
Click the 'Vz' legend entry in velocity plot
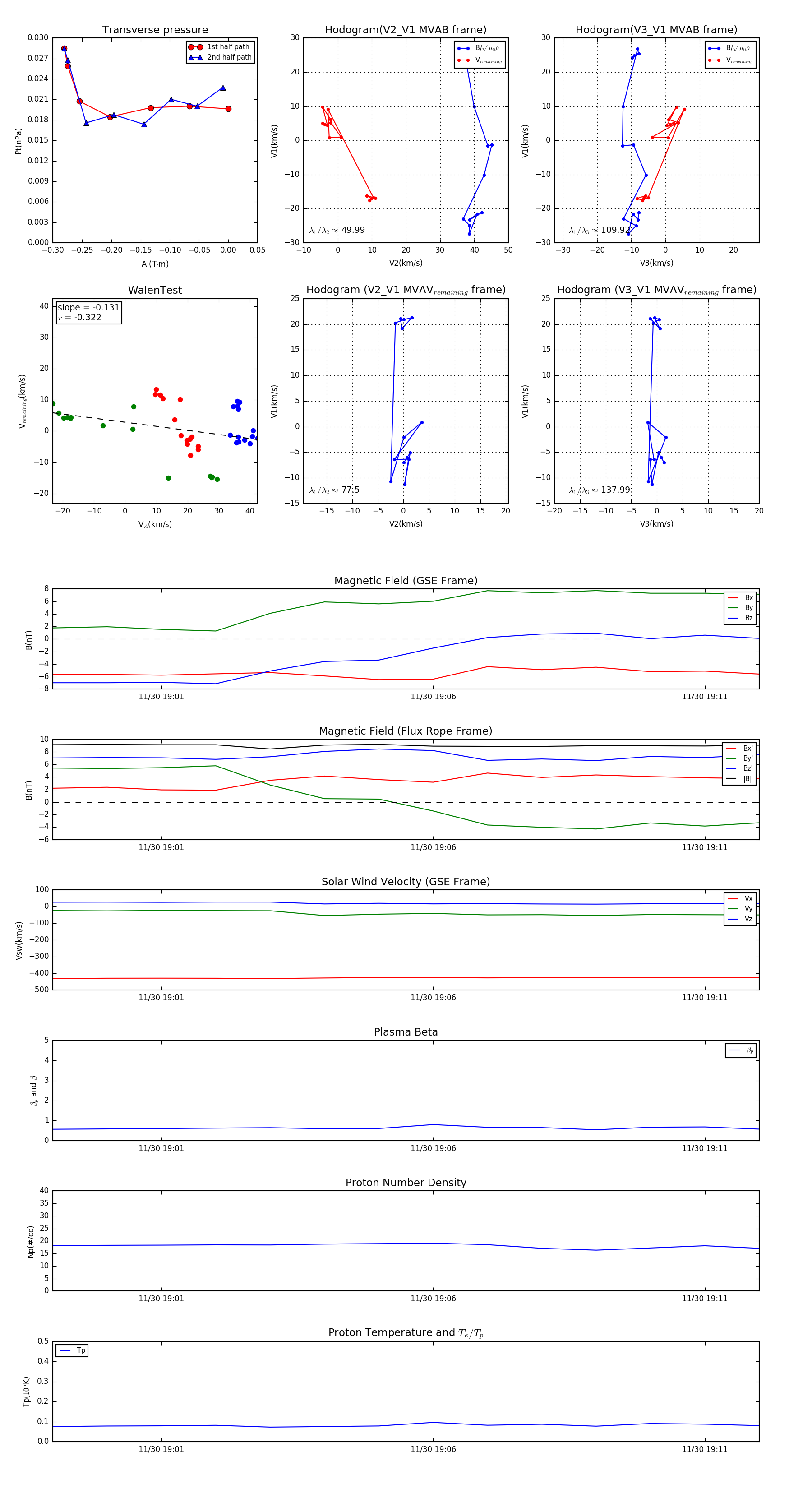tap(740, 919)
